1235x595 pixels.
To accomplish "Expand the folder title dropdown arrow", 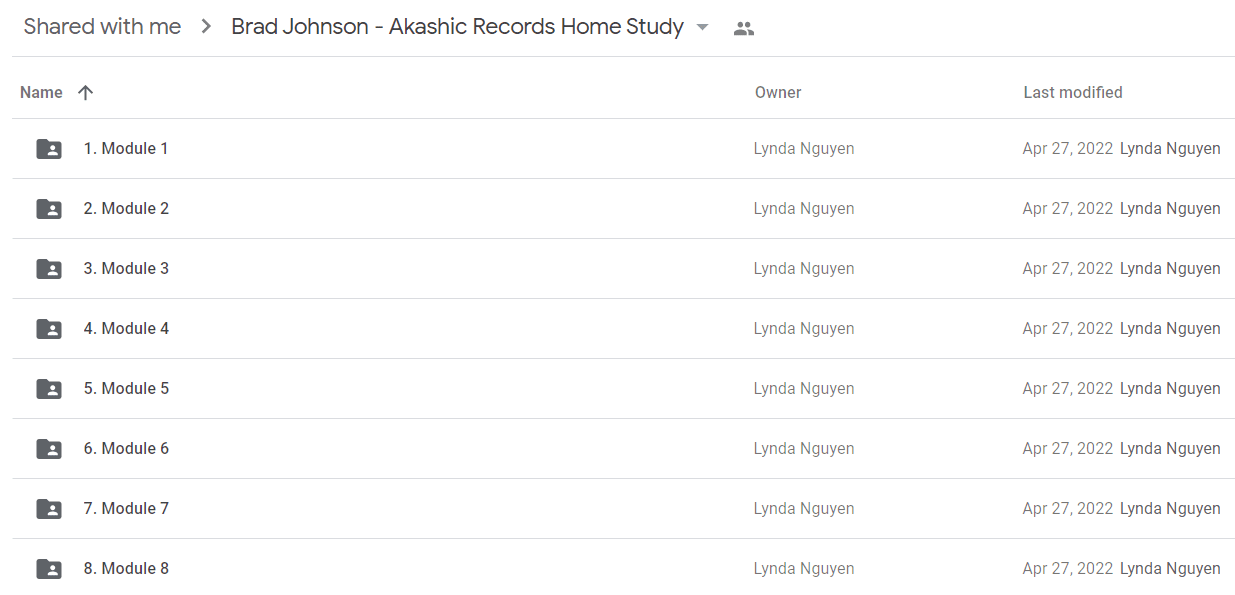I will pos(702,27).
